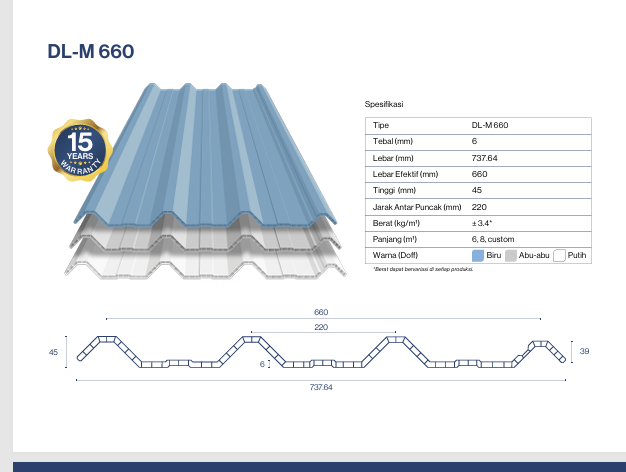Click the blue Biru color swatch
This screenshot has height=472, width=626.
(477, 256)
